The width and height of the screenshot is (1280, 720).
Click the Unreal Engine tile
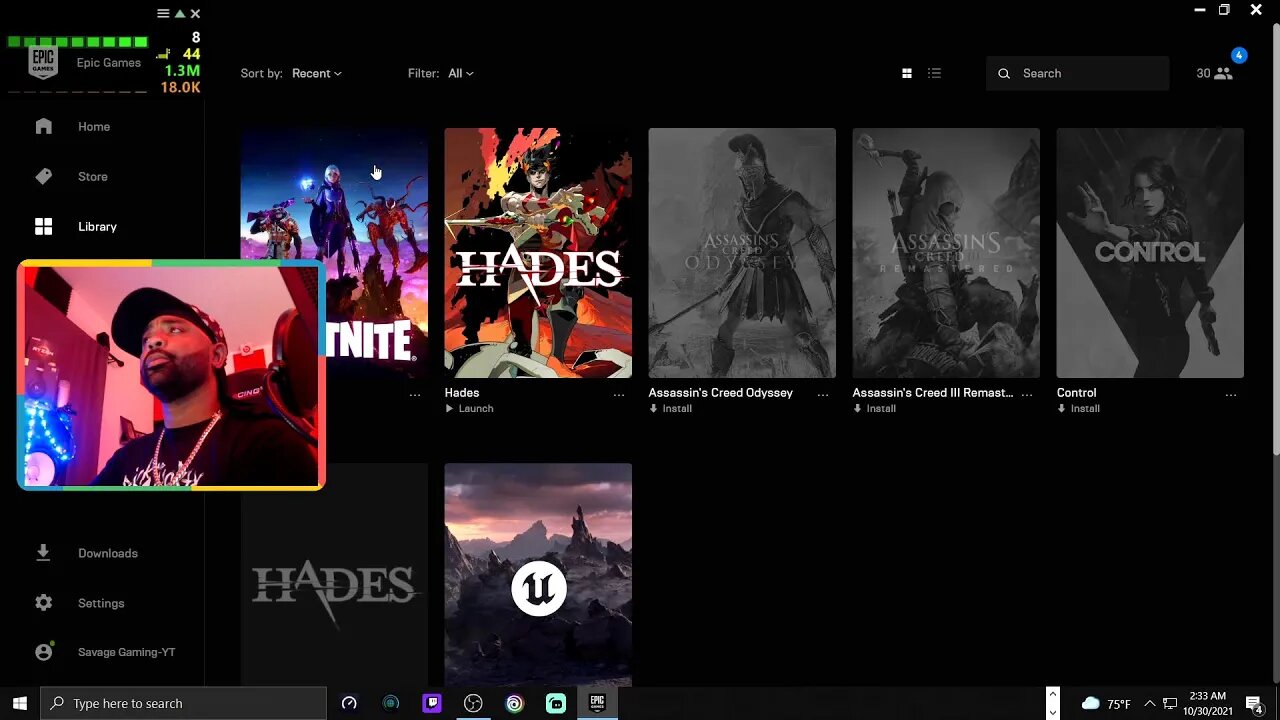pyautogui.click(x=538, y=575)
